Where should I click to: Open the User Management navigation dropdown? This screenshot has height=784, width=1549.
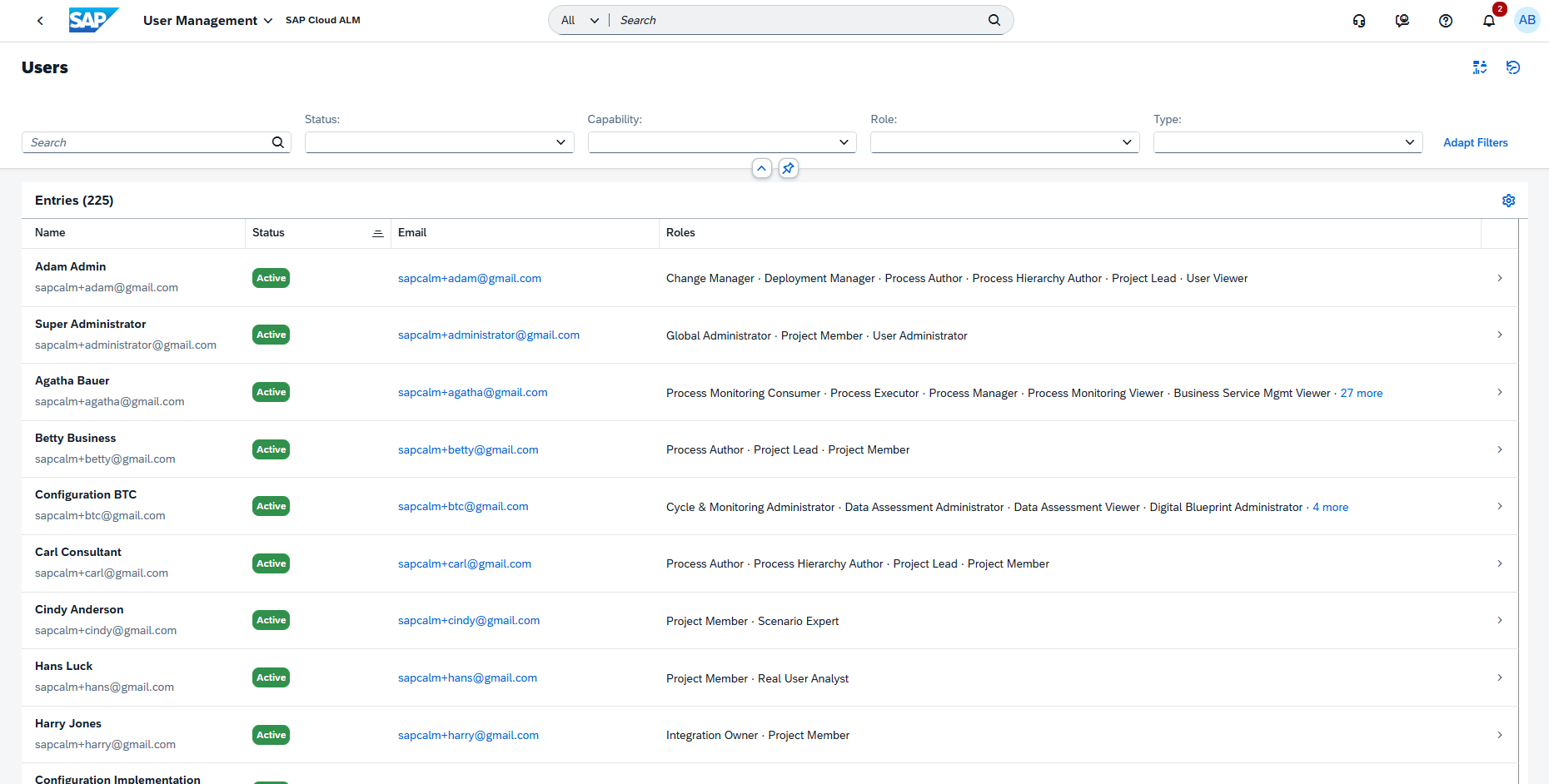(207, 21)
